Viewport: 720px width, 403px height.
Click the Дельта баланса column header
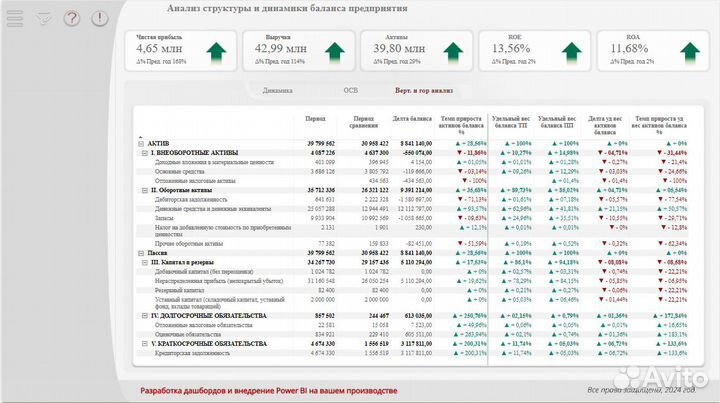click(412, 119)
